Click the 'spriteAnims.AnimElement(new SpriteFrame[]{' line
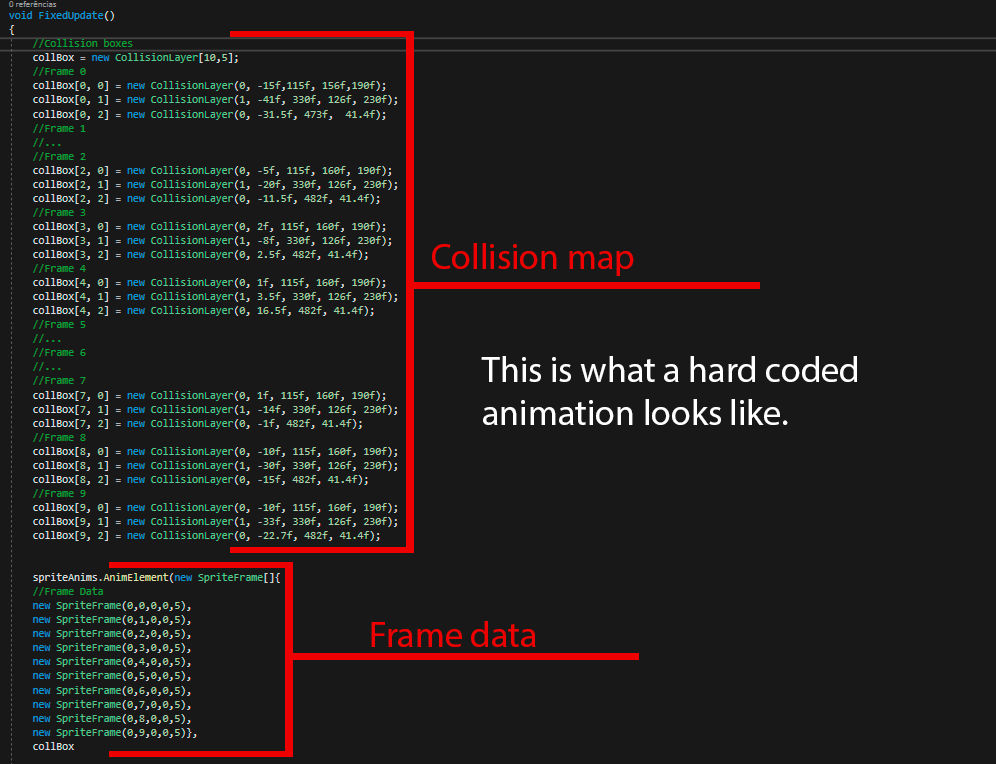996x764 pixels. tap(156, 577)
